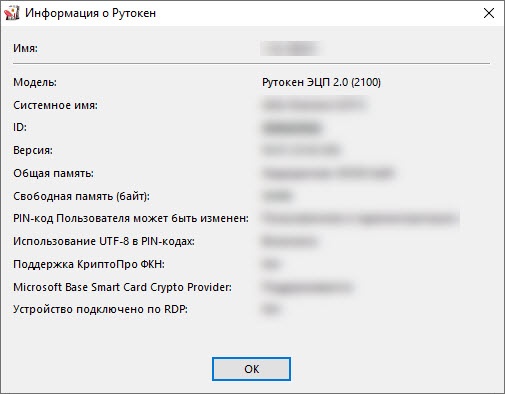Screen dimensions: 505x394
Task: Click the Rutoken app icon in title bar
Action: coord(12,13)
